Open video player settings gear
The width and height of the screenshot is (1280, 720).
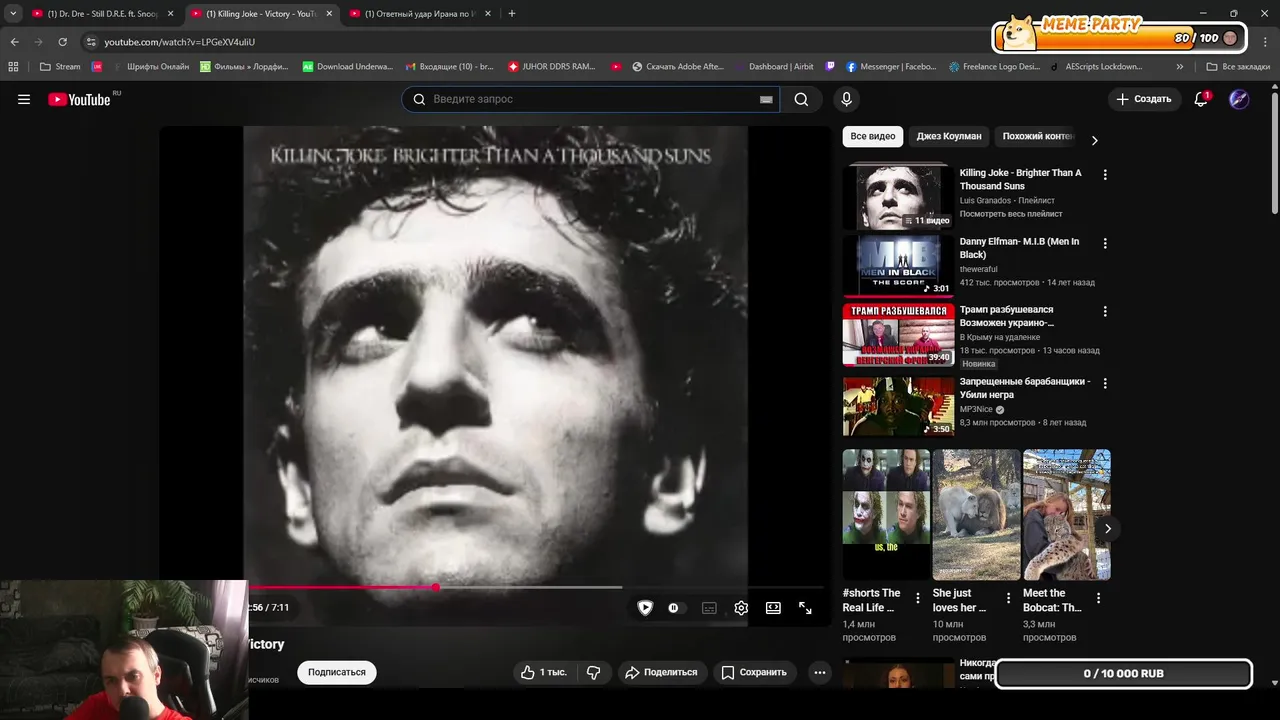pyautogui.click(x=741, y=608)
